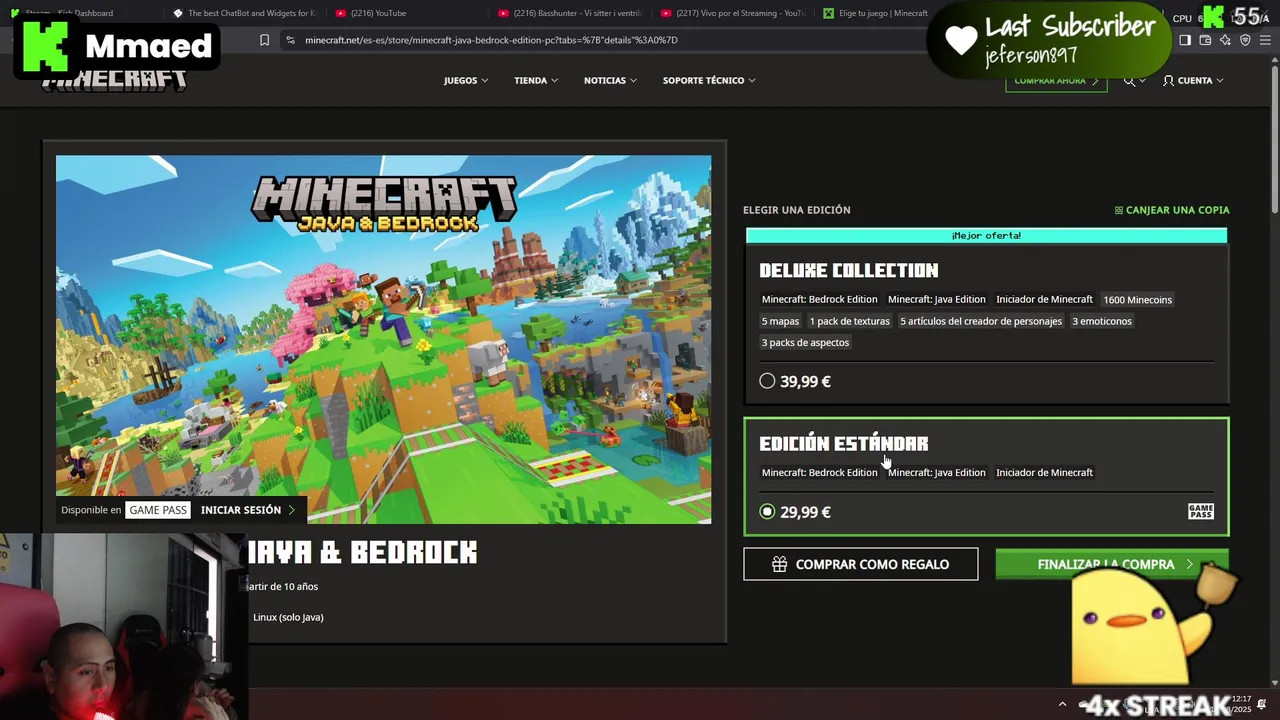
Task: Expand the NOTICIAS navigation menu
Action: (610, 80)
